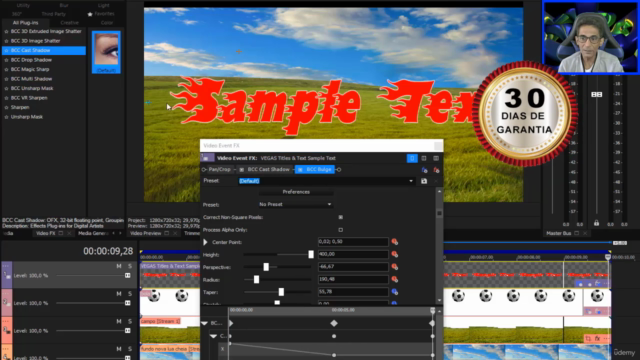Click track 2 Level slider handle

[128, 303]
